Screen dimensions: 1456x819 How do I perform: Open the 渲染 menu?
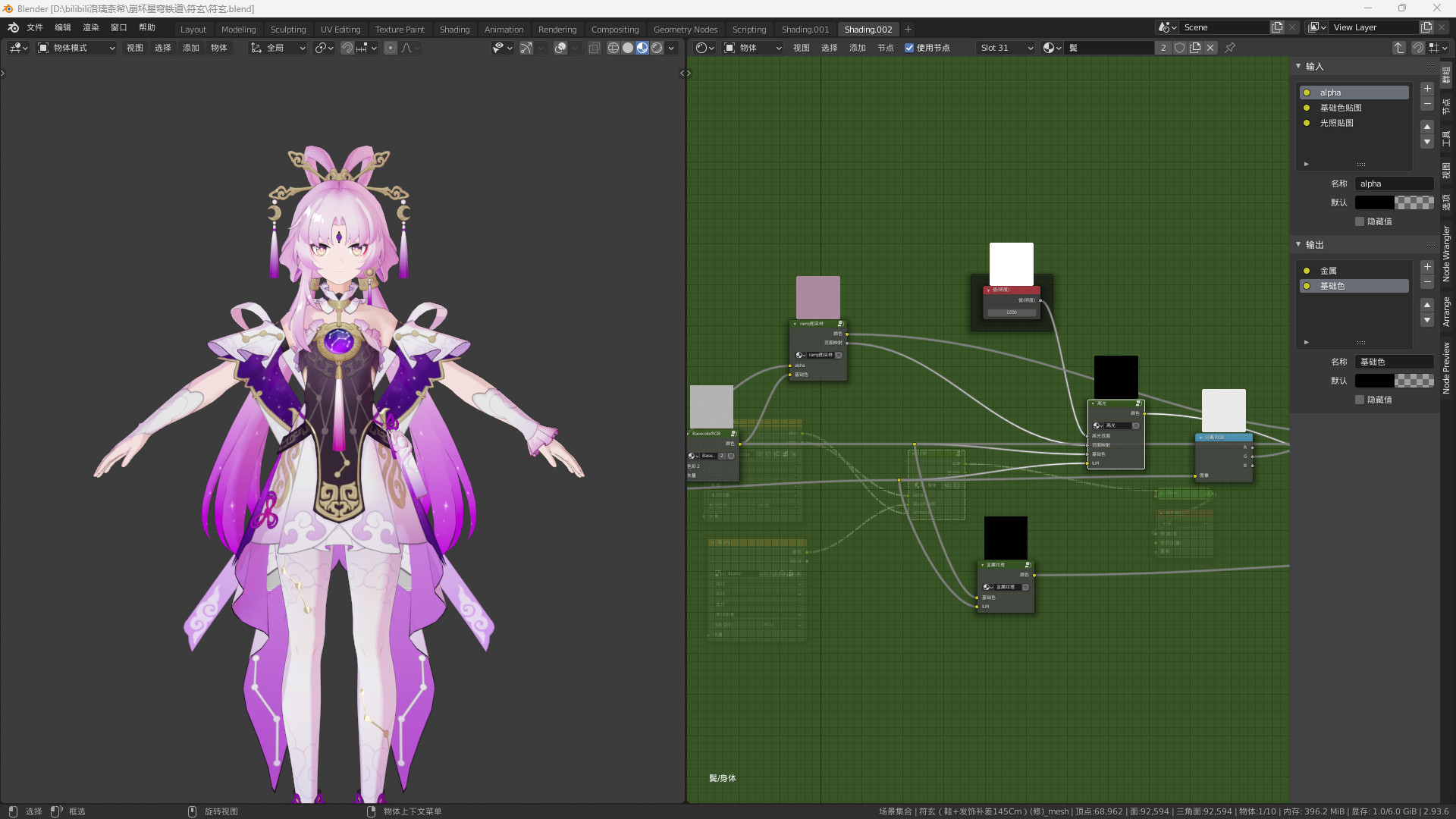point(90,27)
